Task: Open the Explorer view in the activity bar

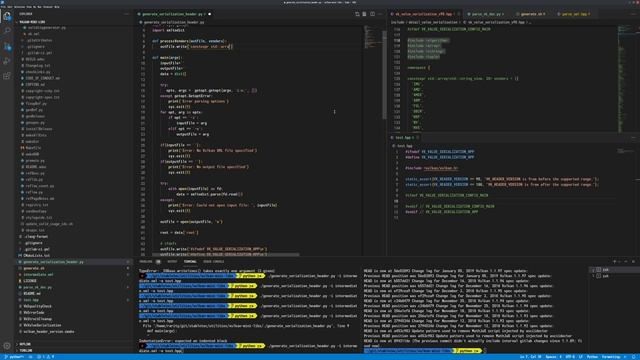Action: click(7, 17)
